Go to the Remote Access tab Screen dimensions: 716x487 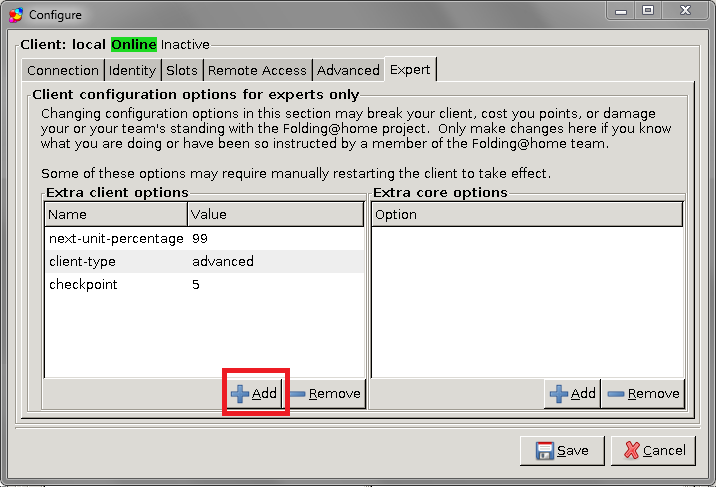[x=258, y=70]
